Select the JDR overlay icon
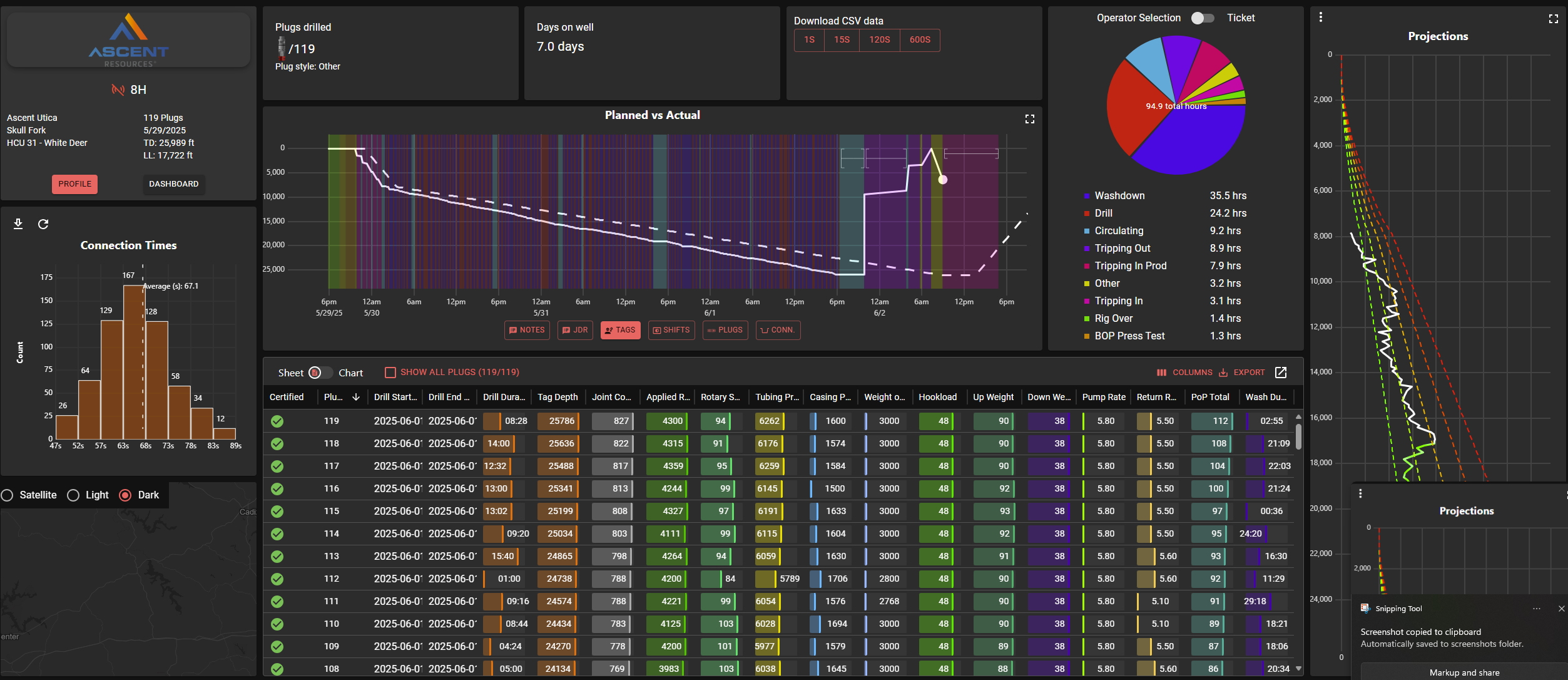Screen dimensions: 1568x680 pos(574,330)
